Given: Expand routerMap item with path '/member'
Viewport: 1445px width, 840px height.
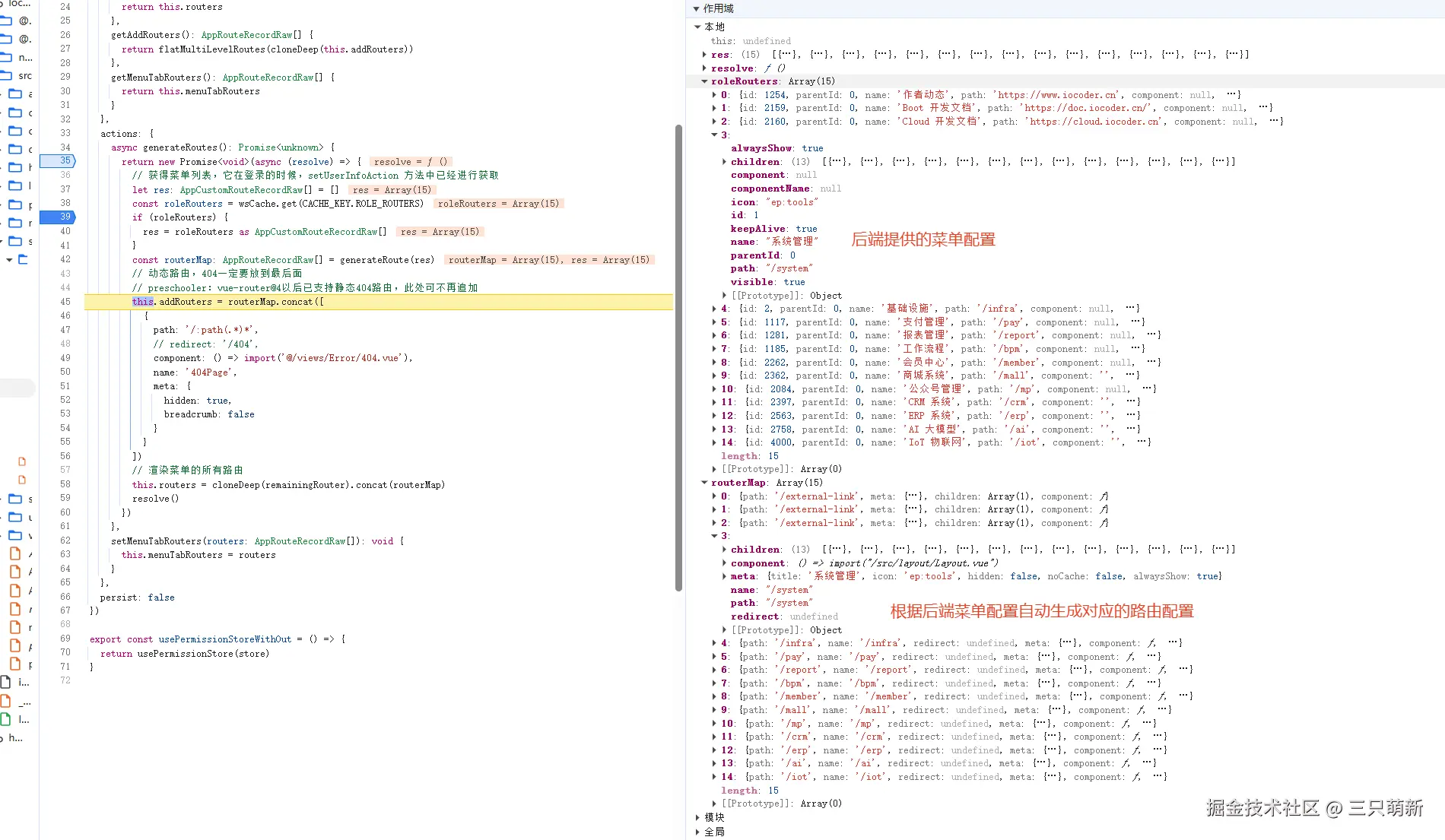Looking at the screenshot, I should coord(714,696).
